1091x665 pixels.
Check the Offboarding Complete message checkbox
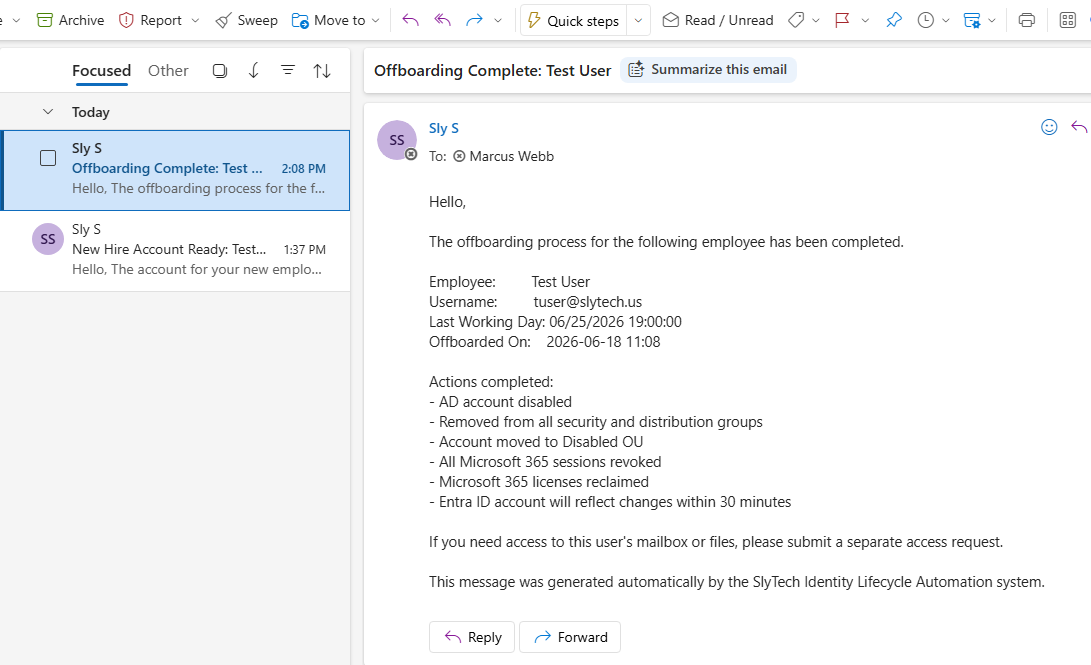tap(48, 158)
